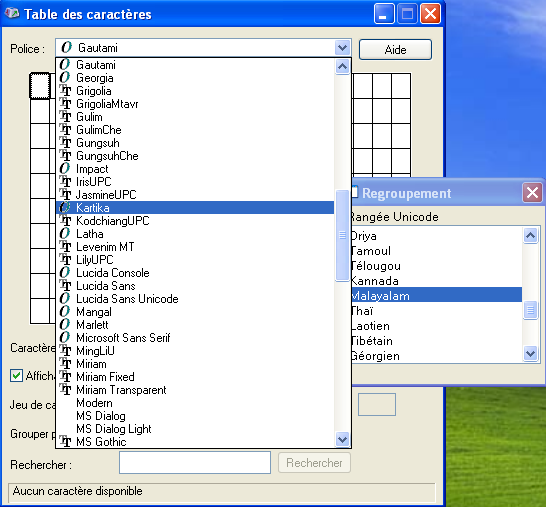The image size is (546, 507).
Task: Click the Regroupement list scrollbar thumb
Action: click(x=530, y=310)
